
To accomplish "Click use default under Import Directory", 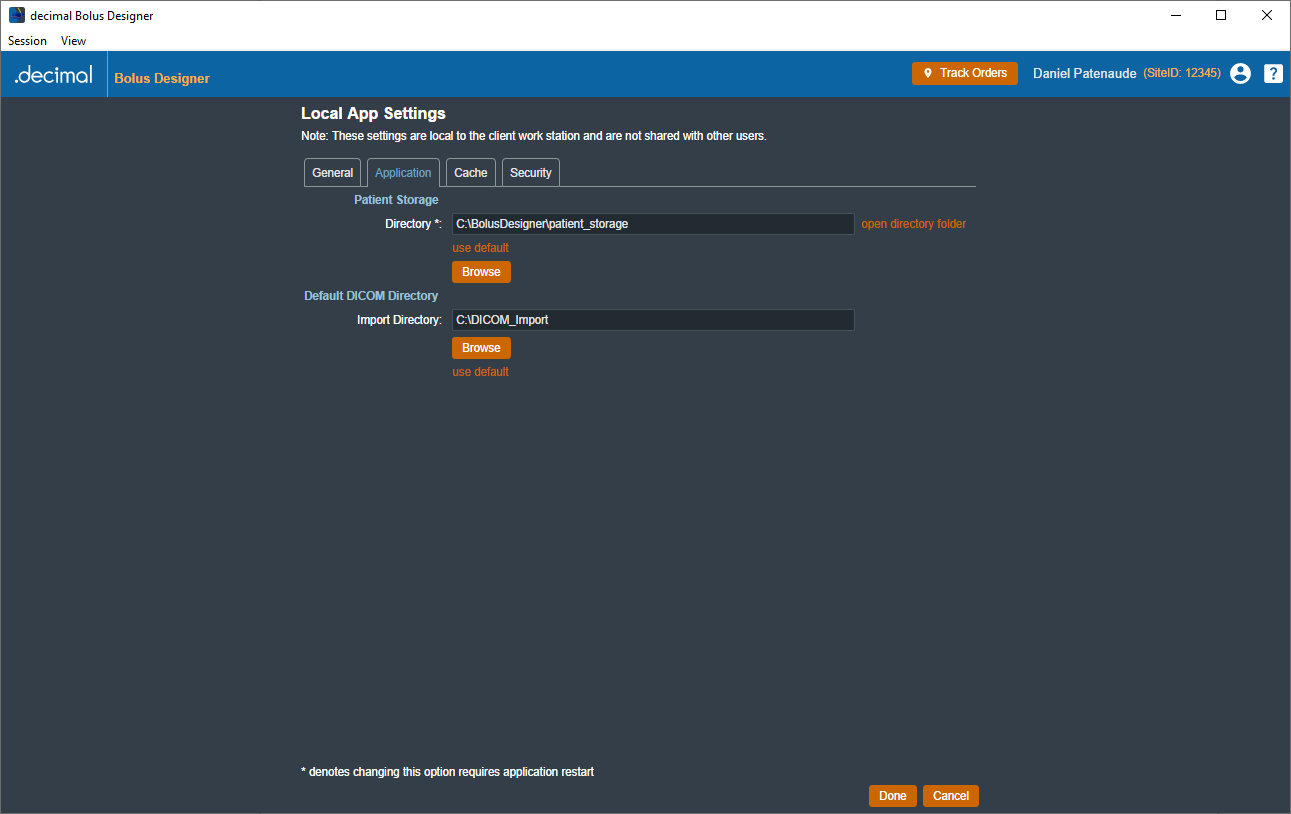I will (480, 372).
